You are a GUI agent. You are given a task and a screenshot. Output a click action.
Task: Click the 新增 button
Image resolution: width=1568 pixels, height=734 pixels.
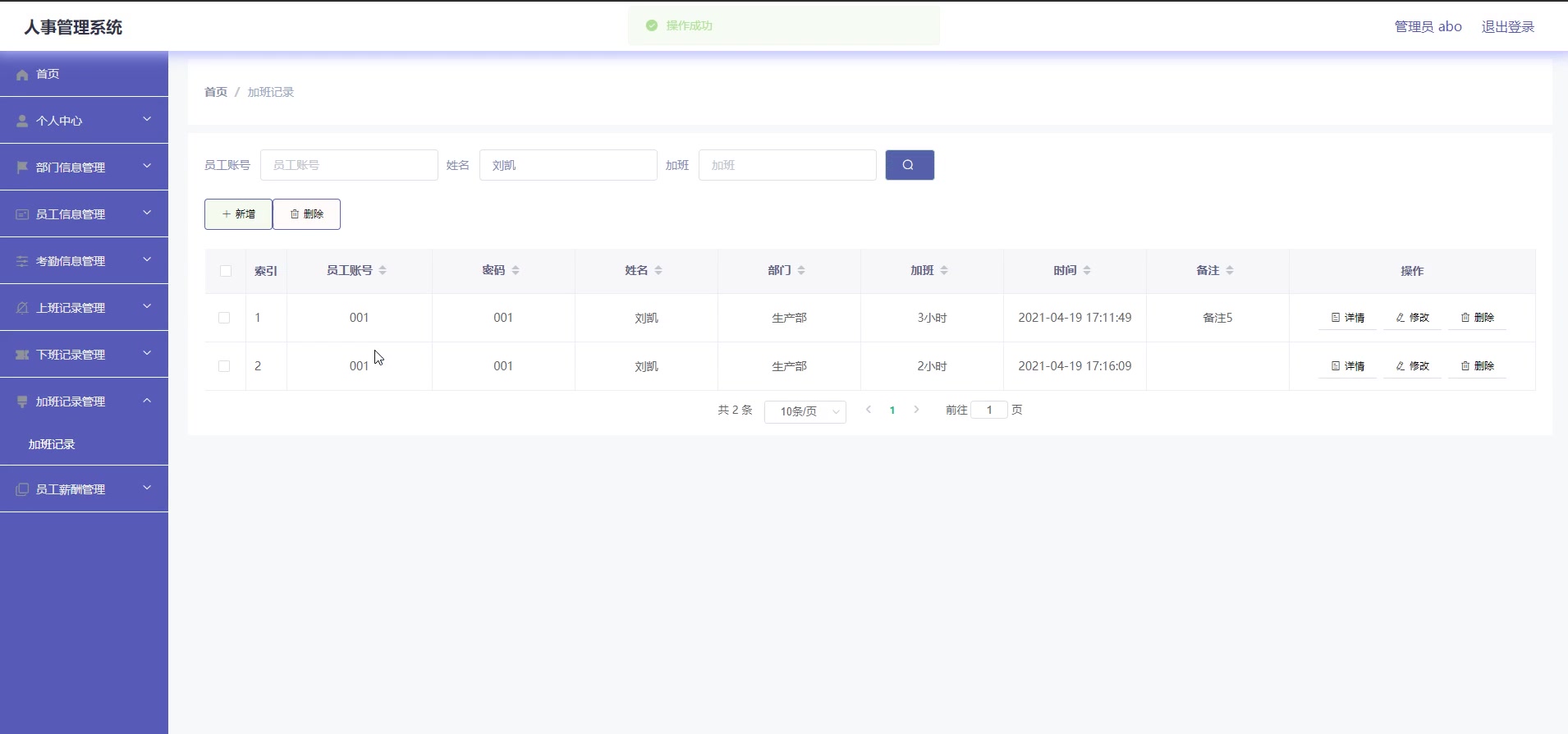point(238,214)
